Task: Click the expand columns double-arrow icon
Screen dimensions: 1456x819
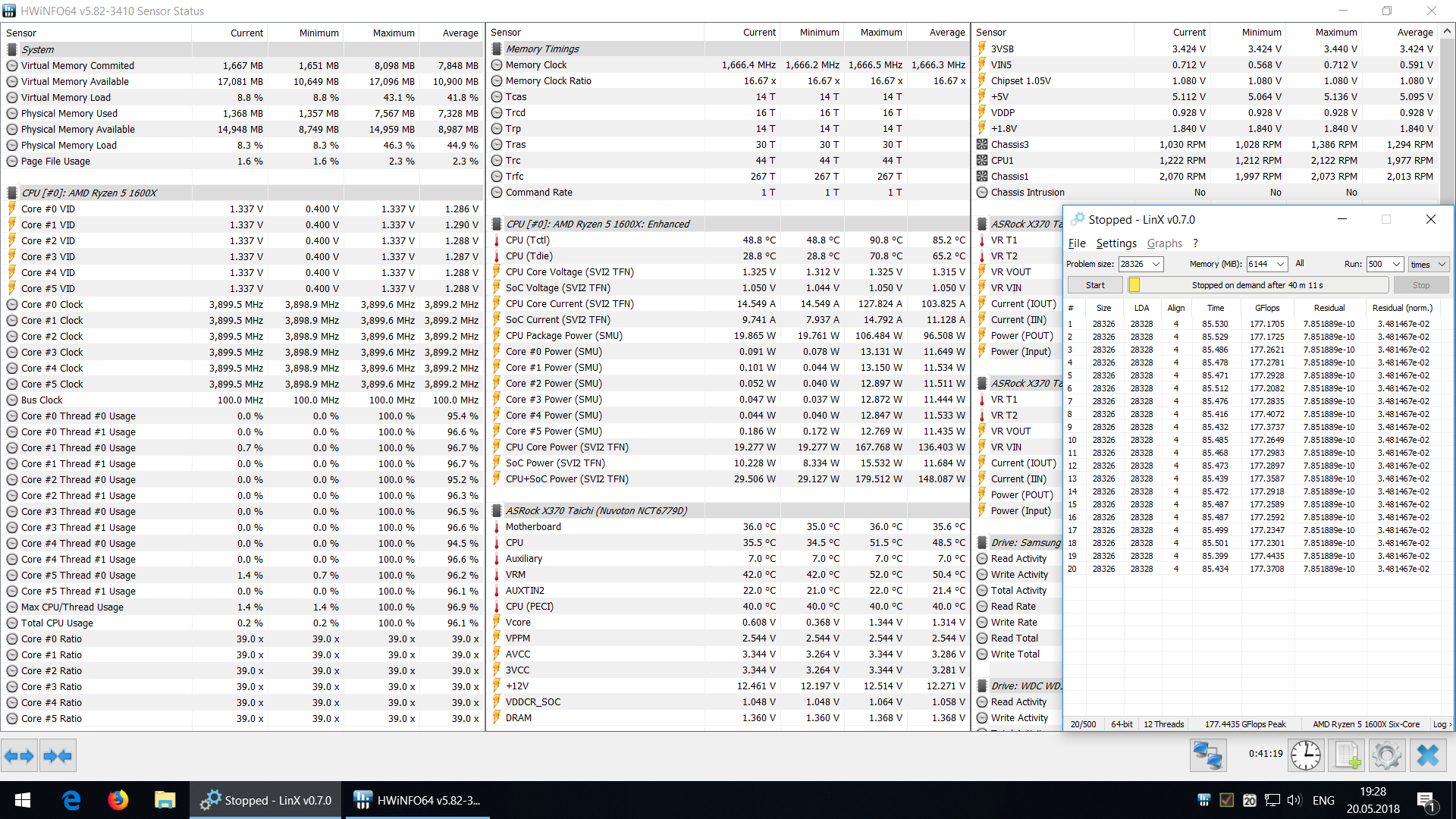Action: tap(19, 755)
